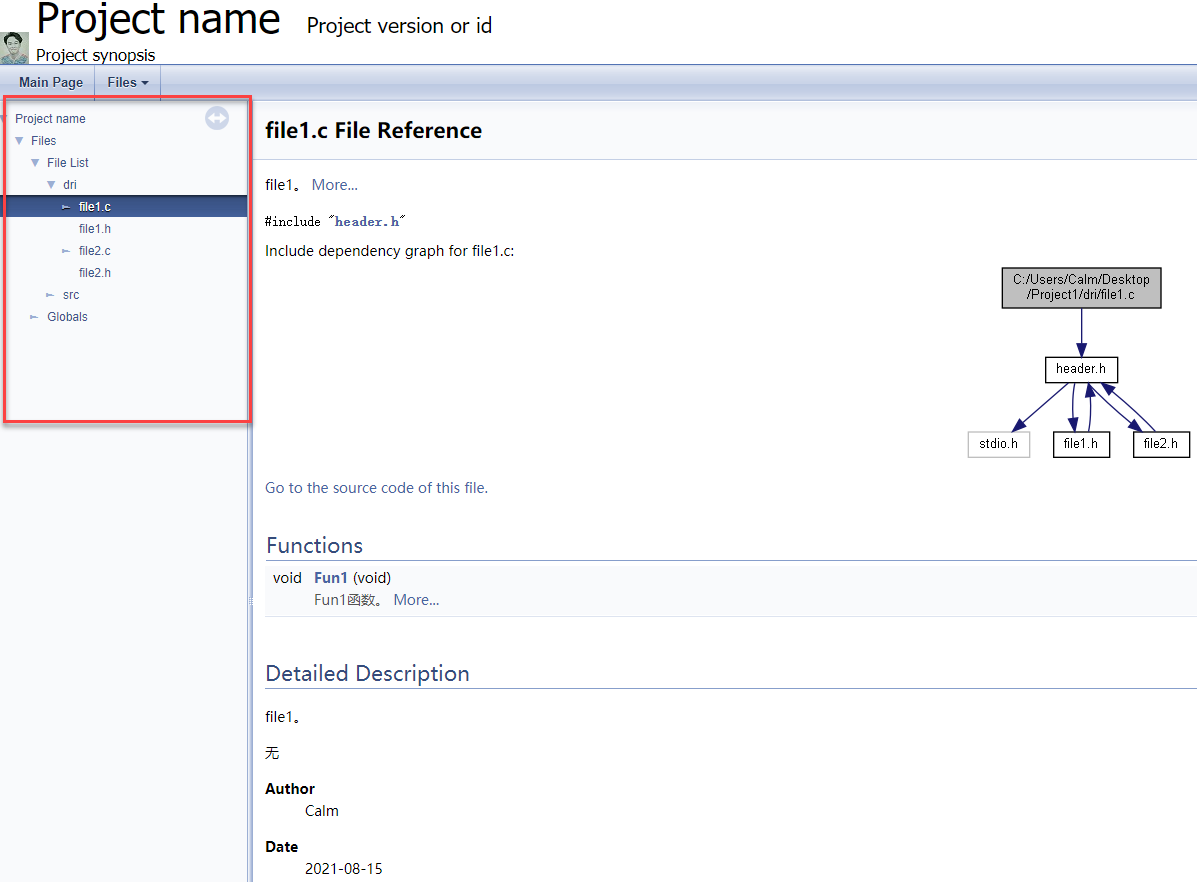Open Go to the source code link
Screen dimensions: 1197x882
(x=376, y=488)
